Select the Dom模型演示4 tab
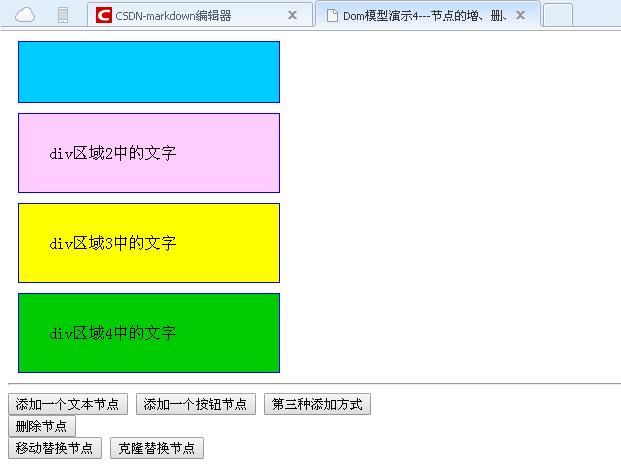 (x=428, y=15)
